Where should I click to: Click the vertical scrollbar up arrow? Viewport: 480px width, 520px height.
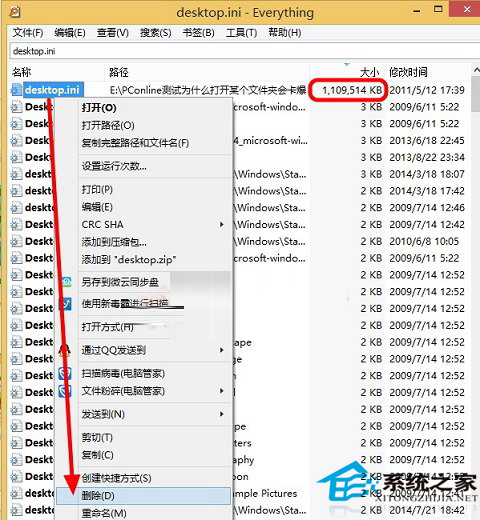(476, 70)
